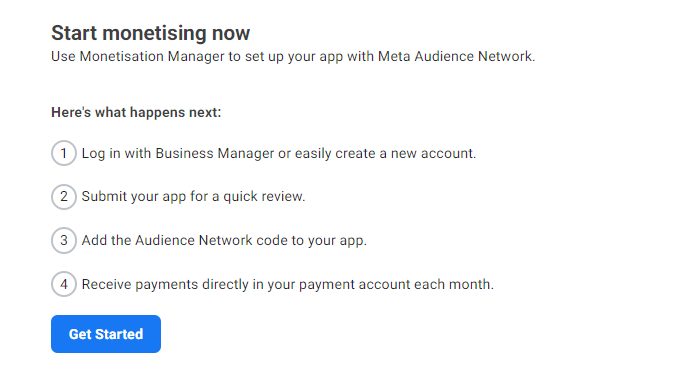Click 'Here's what happens next:' subheading
This screenshot has height=372, width=688.
coord(136,112)
